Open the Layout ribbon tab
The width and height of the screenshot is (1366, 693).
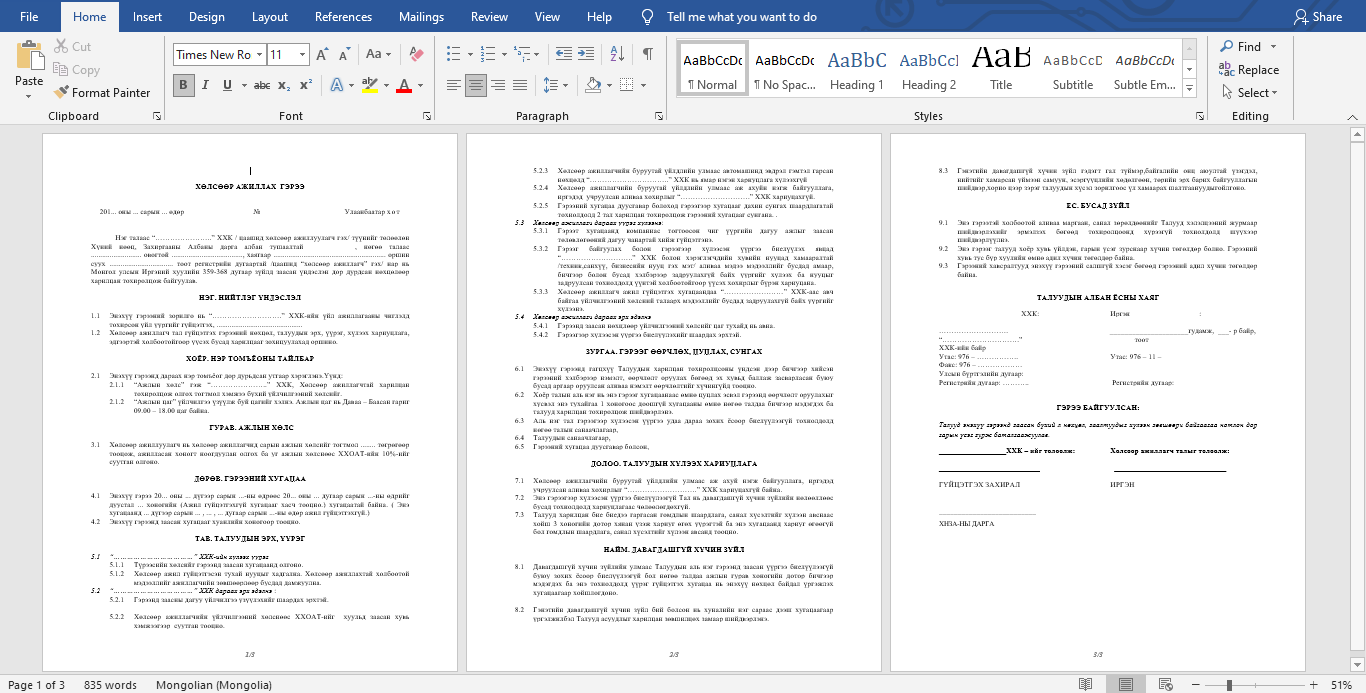tap(269, 17)
